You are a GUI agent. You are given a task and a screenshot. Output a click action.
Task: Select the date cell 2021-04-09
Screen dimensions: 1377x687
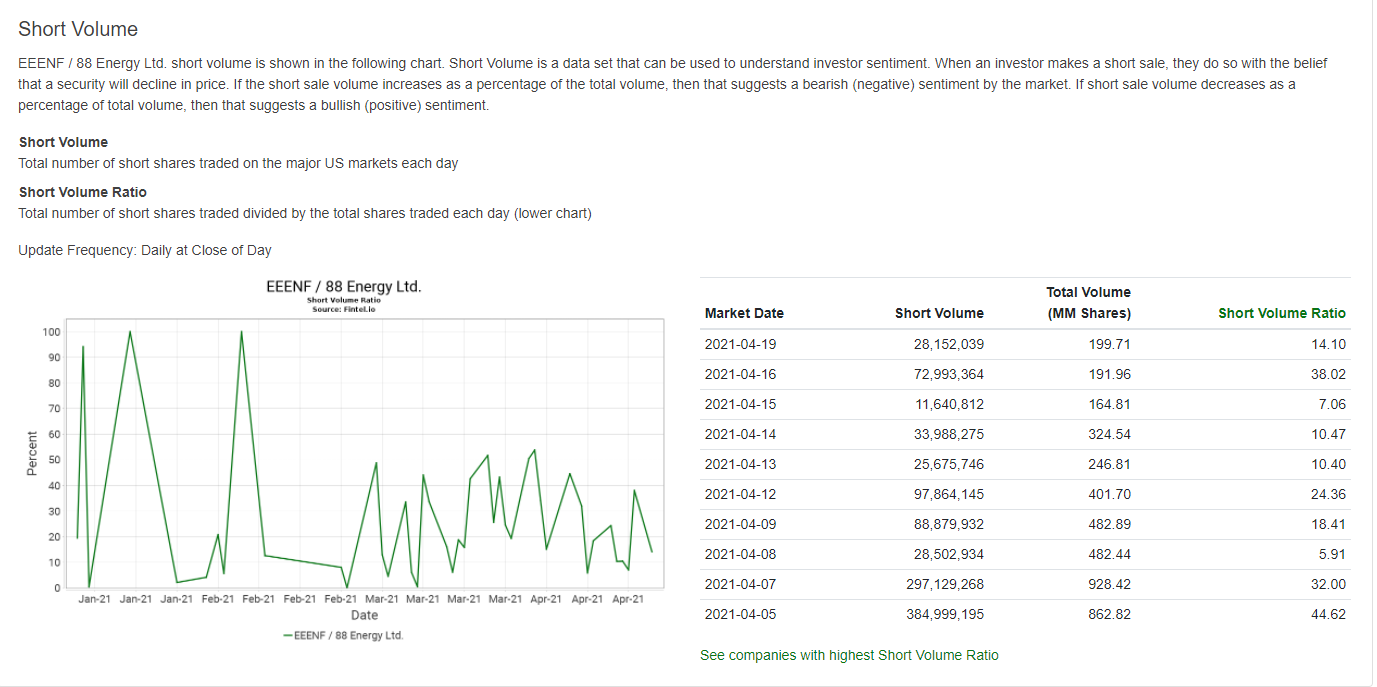[740, 524]
